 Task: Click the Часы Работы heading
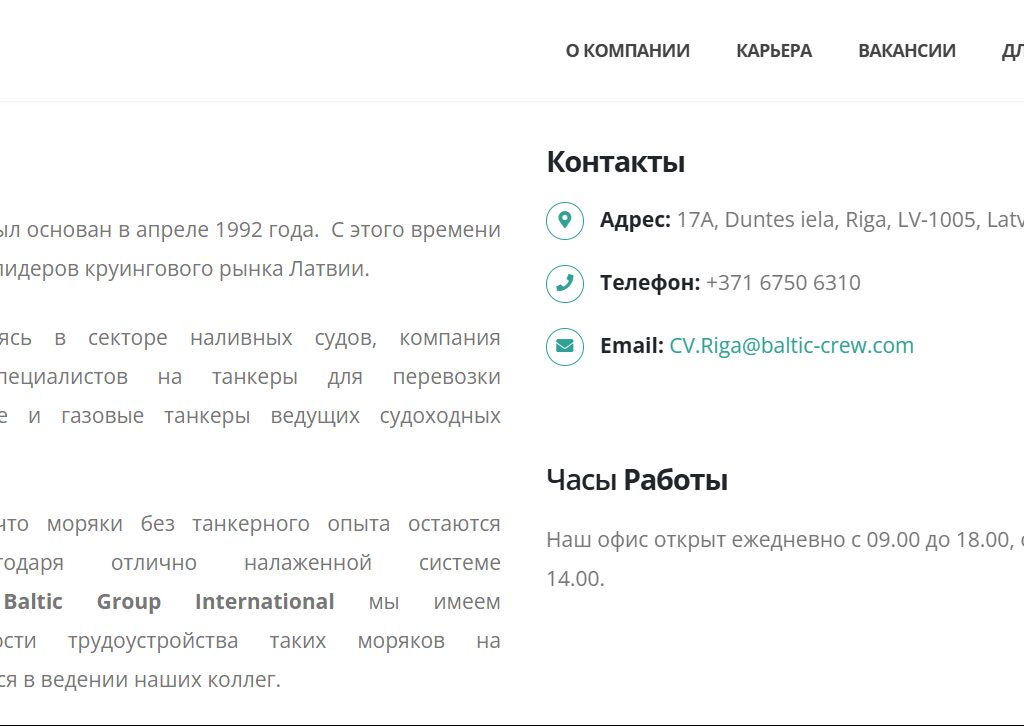(636, 480)
